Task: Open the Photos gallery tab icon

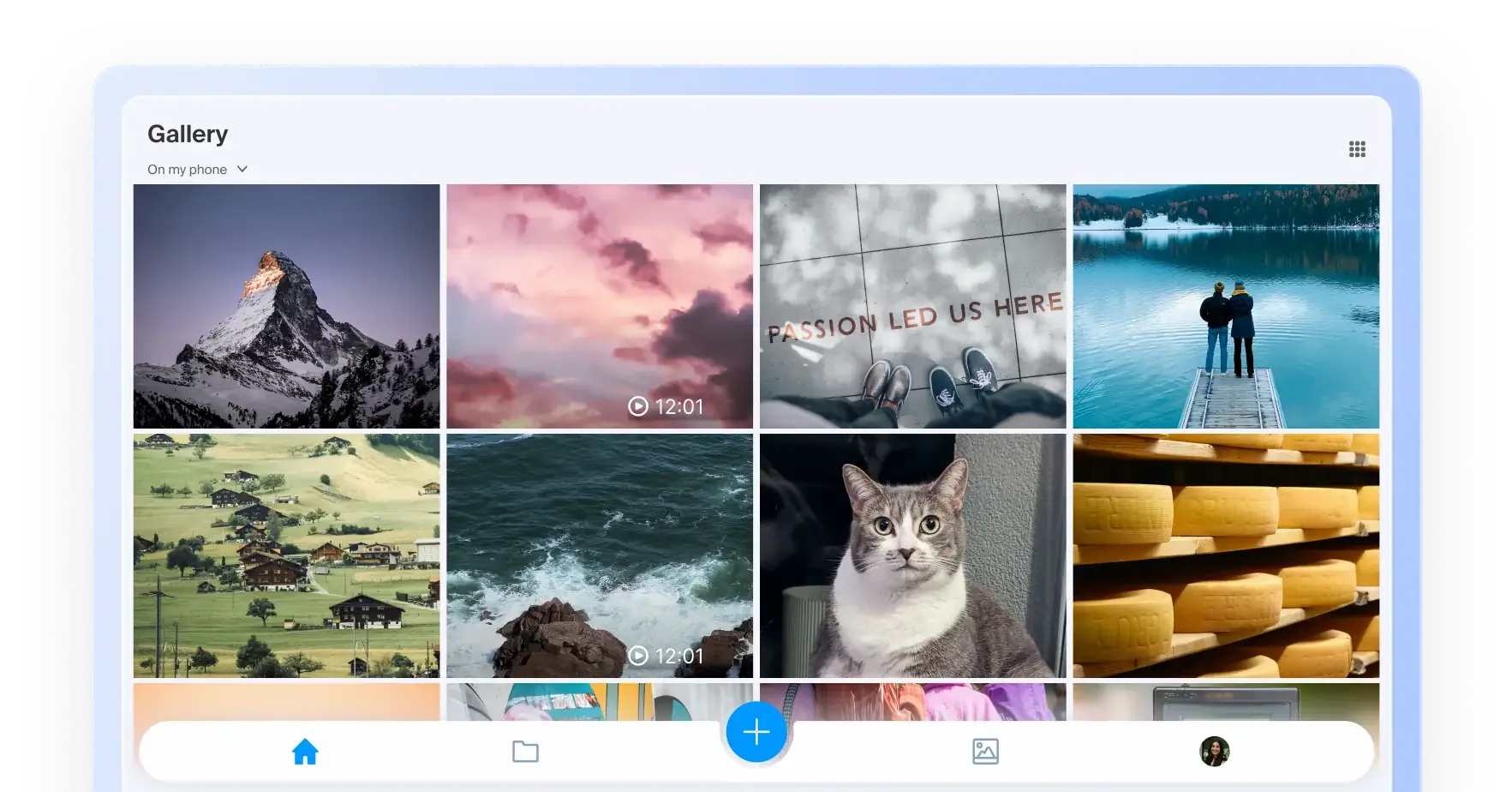Action: 985,752
